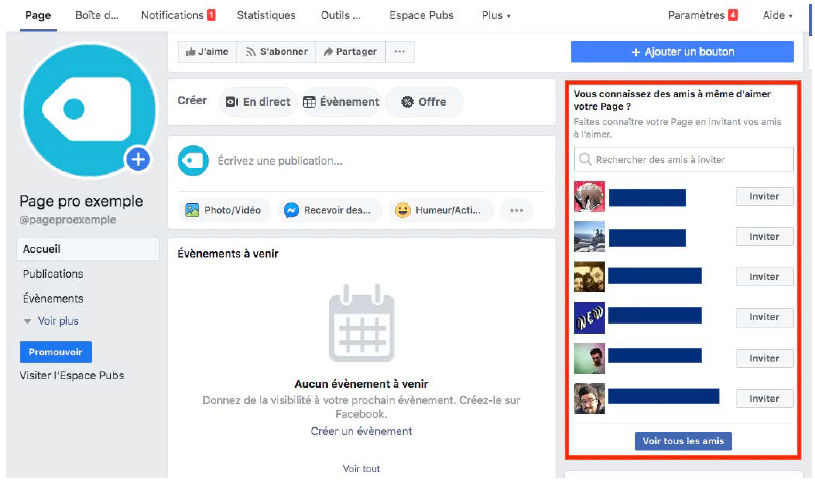Open the Espace Pubs tab
Screen dimensions: 815x482
point(422,16)
